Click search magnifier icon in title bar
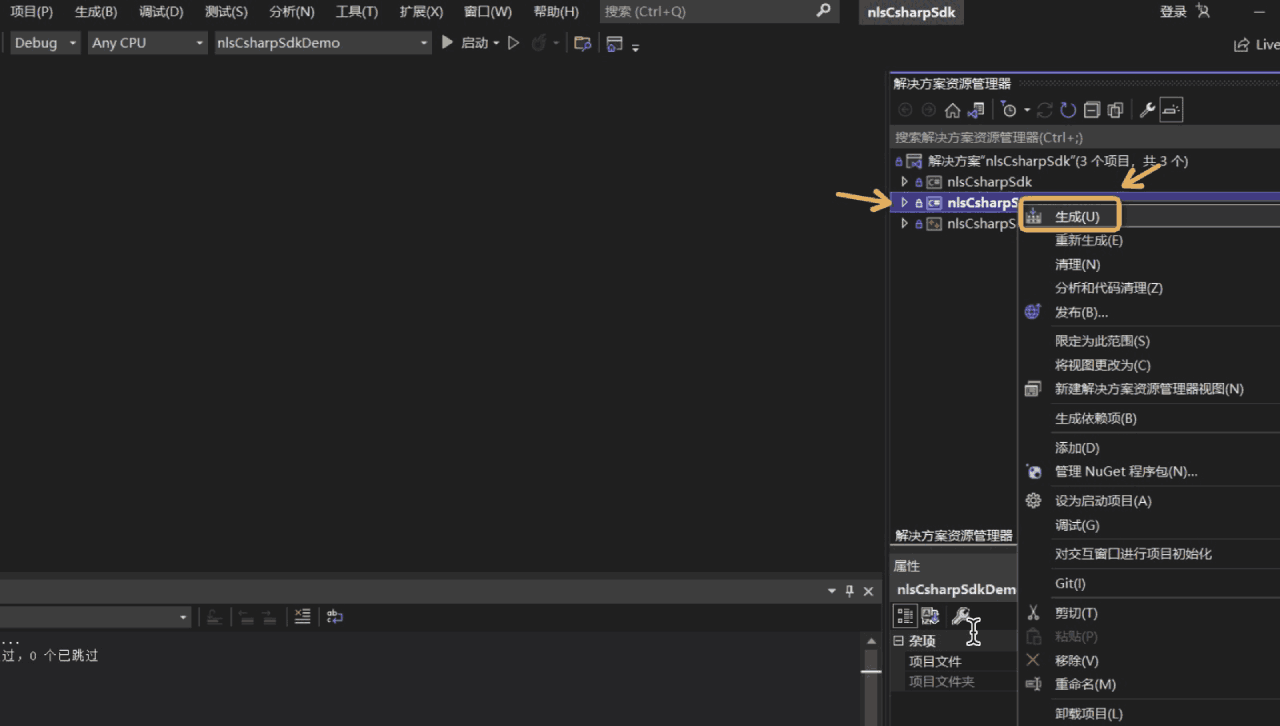Screen dimensions: 1280x726 (823, 11)
